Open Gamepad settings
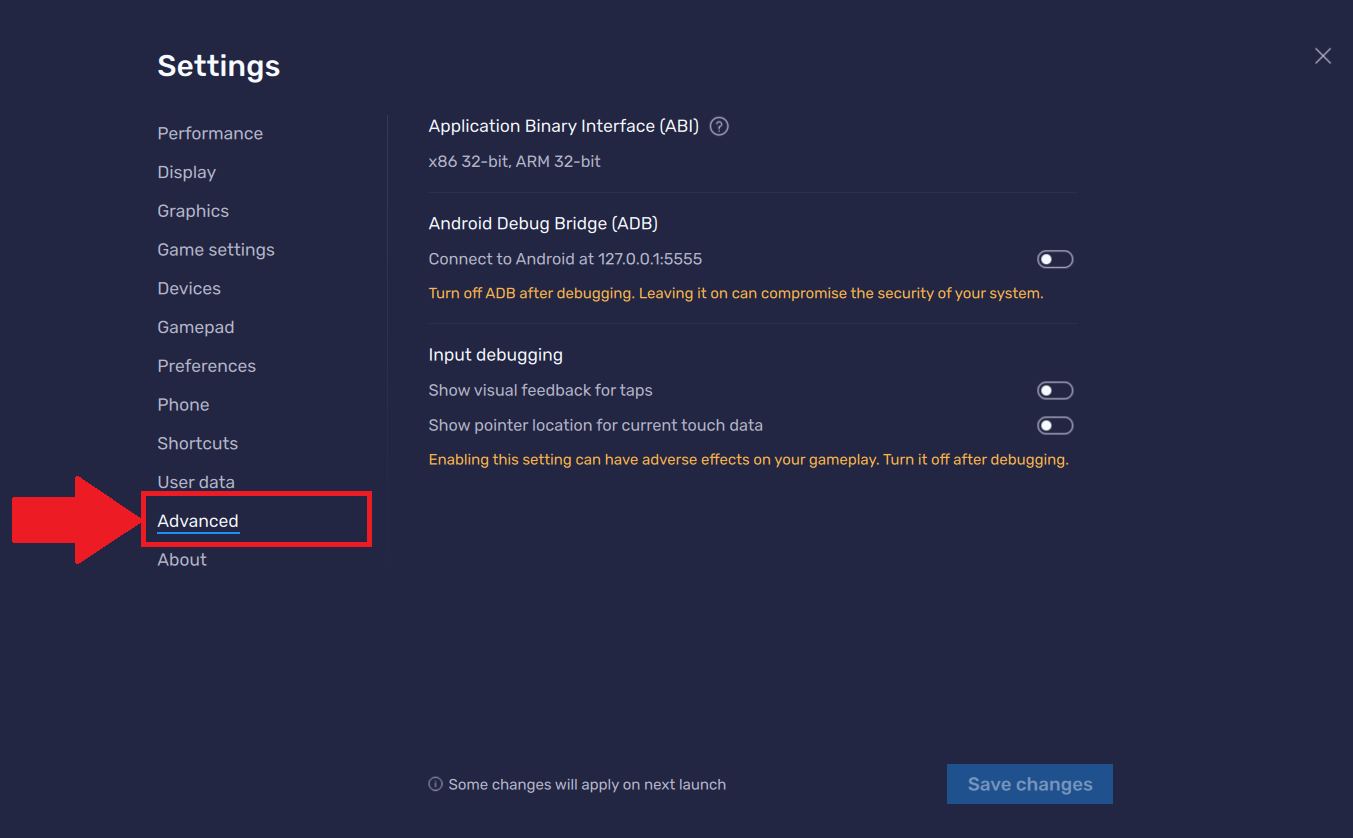The width and height of the screenshot is (1353, 838). (195, 328)
